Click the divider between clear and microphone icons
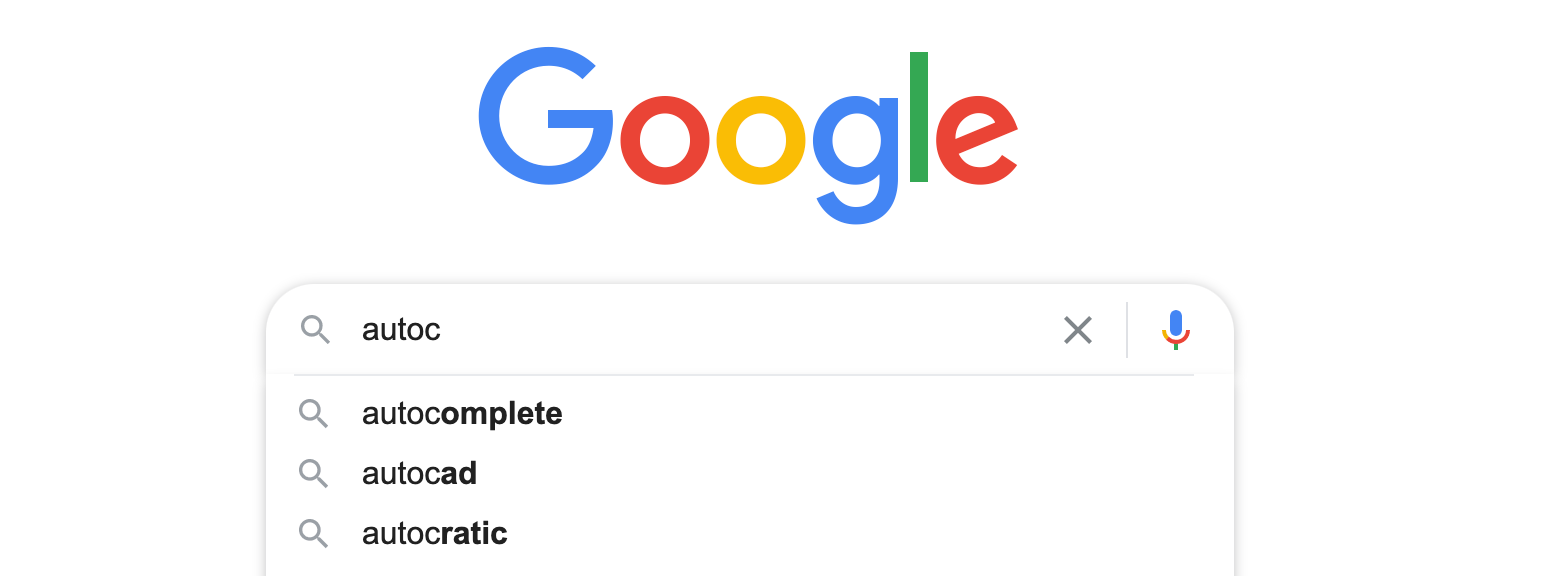 coord(1126,330)
